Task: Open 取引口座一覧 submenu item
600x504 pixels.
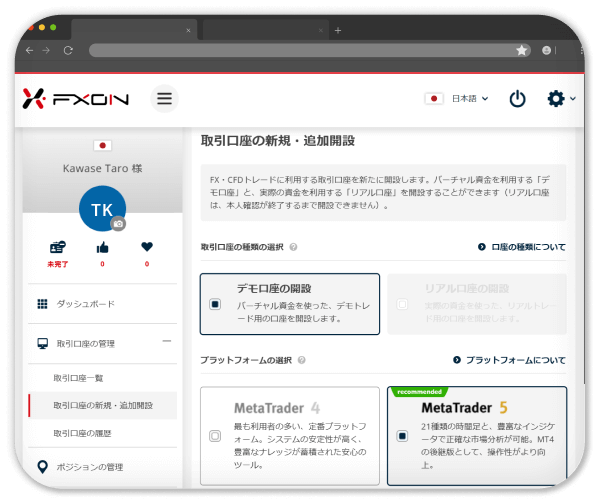Action: [78, 378]
